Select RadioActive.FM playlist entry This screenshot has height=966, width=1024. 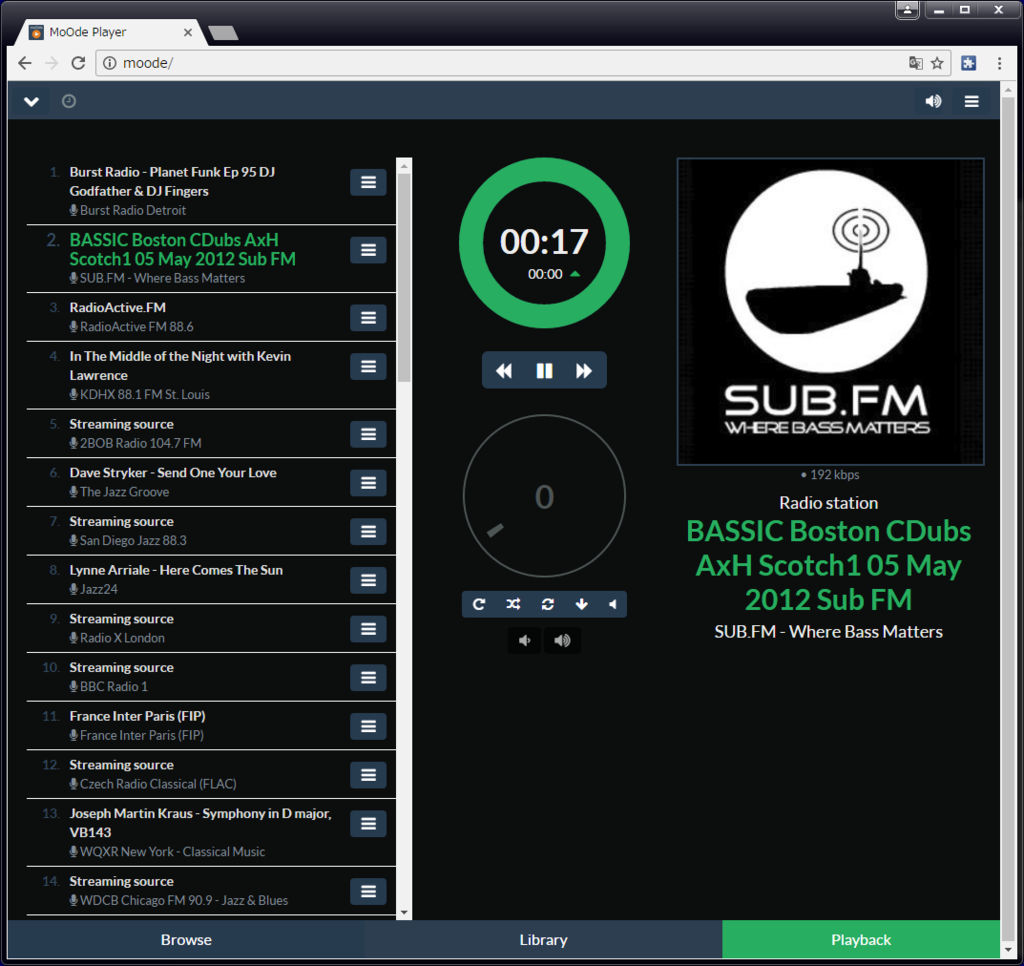point(118,308)
